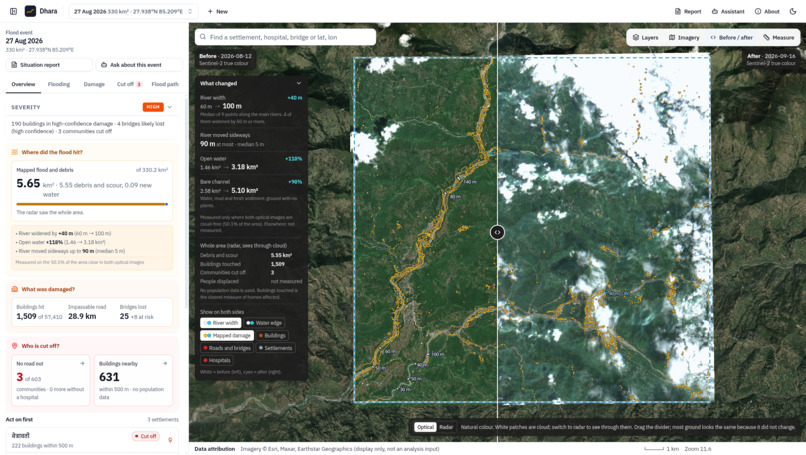Click the mapped flood and debris bar
Viewport: 806px width, 455px height.
pyautogui.click(x=92, y=204)
